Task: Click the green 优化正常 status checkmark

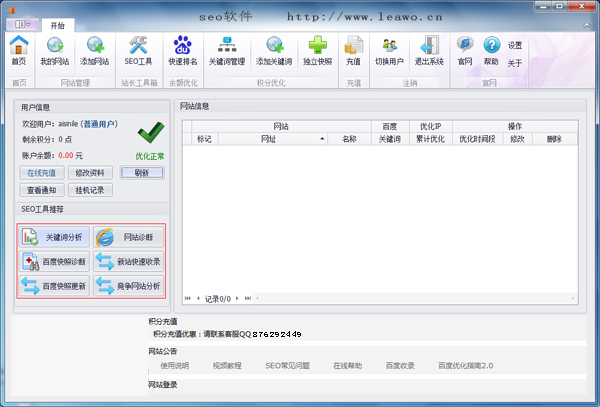Action: pos(151,133)
